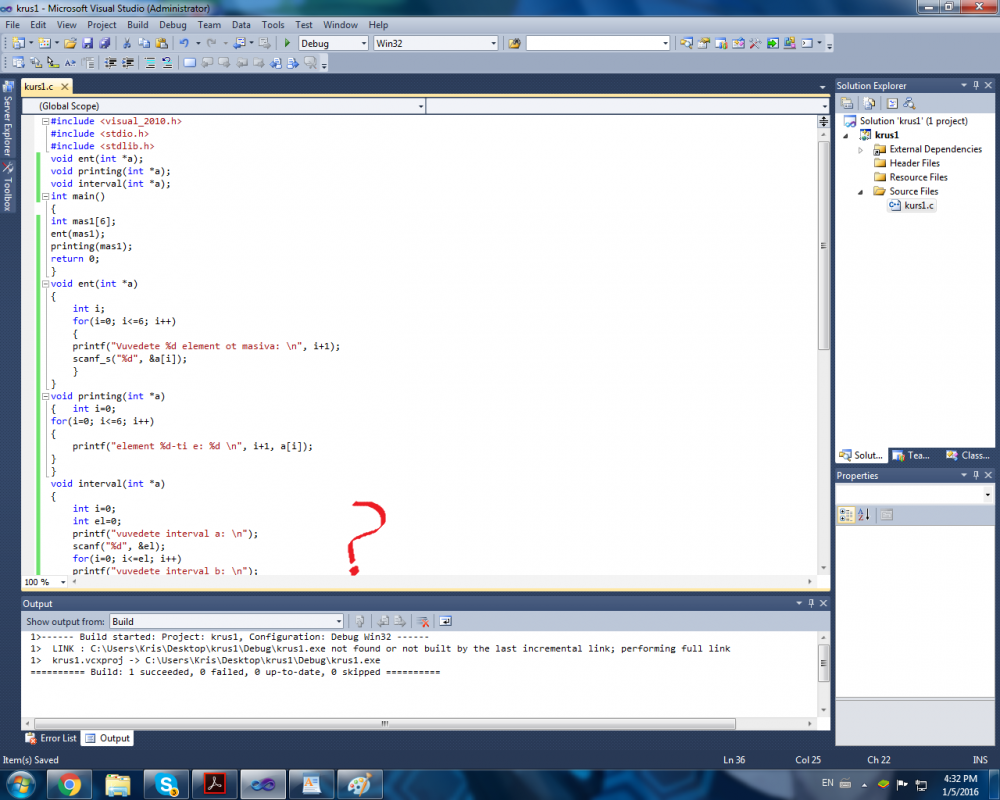Open the Toolbox side tab
The image size is (1000, 800).
[8, 187]
